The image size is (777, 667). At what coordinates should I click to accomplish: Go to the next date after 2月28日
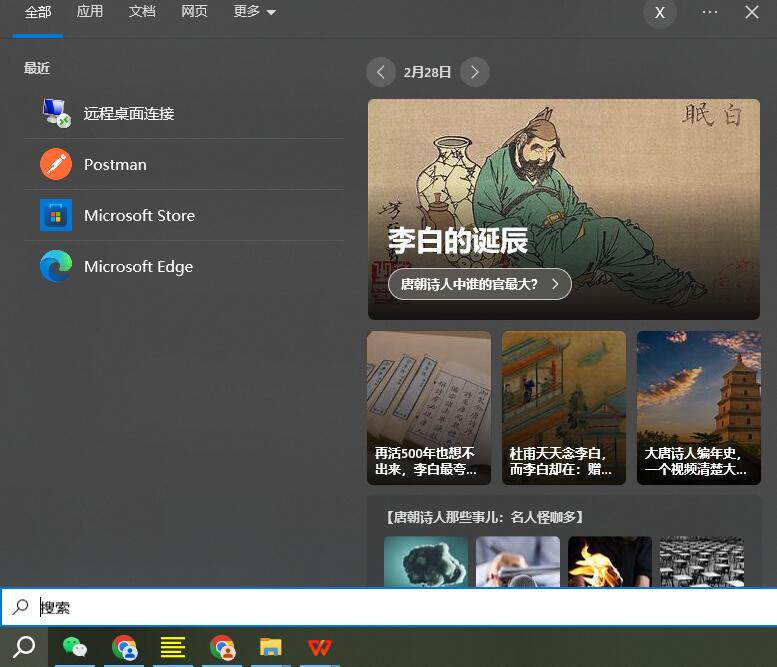click(x=475, y=72)
